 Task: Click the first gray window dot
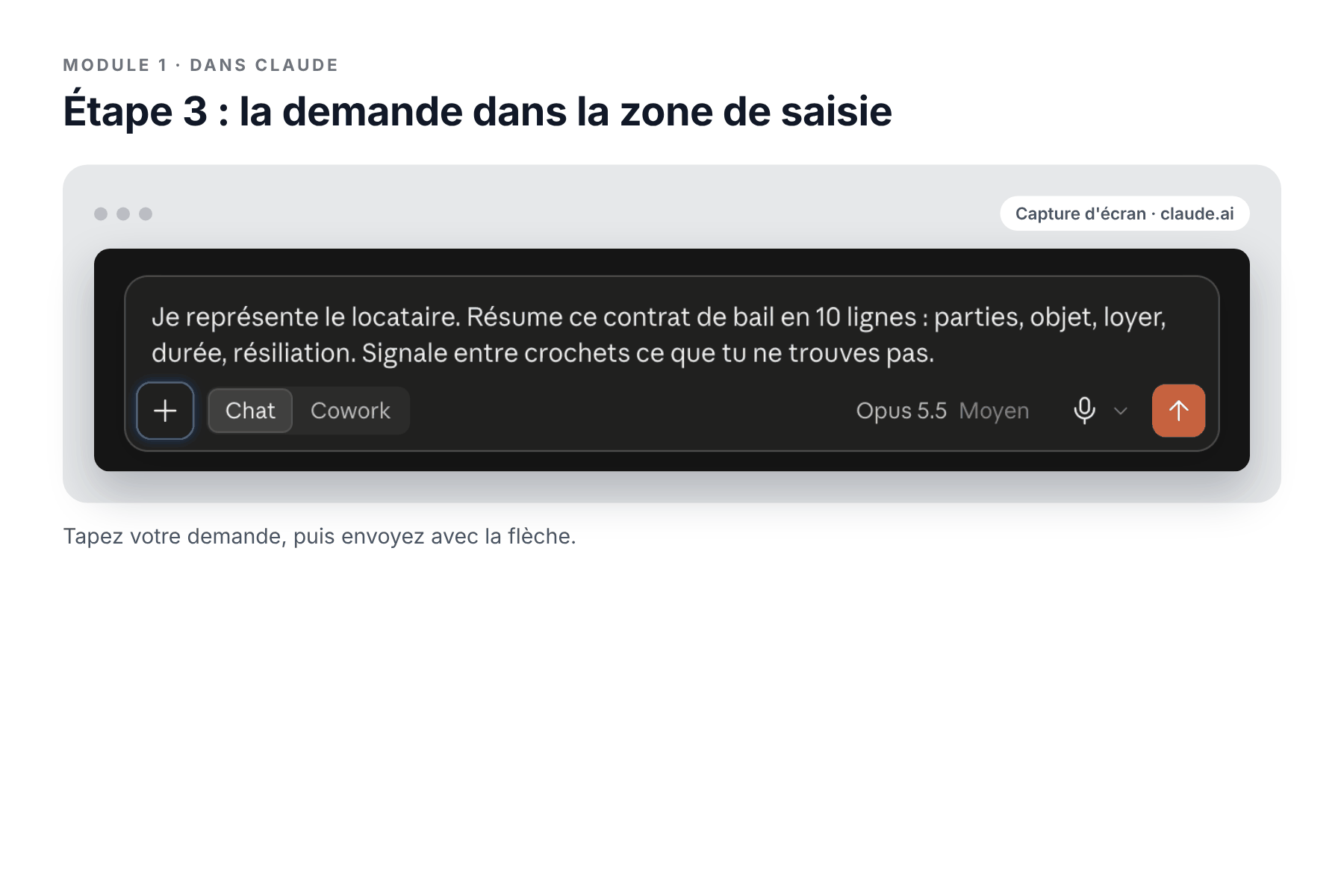click(x=101, y=214)
